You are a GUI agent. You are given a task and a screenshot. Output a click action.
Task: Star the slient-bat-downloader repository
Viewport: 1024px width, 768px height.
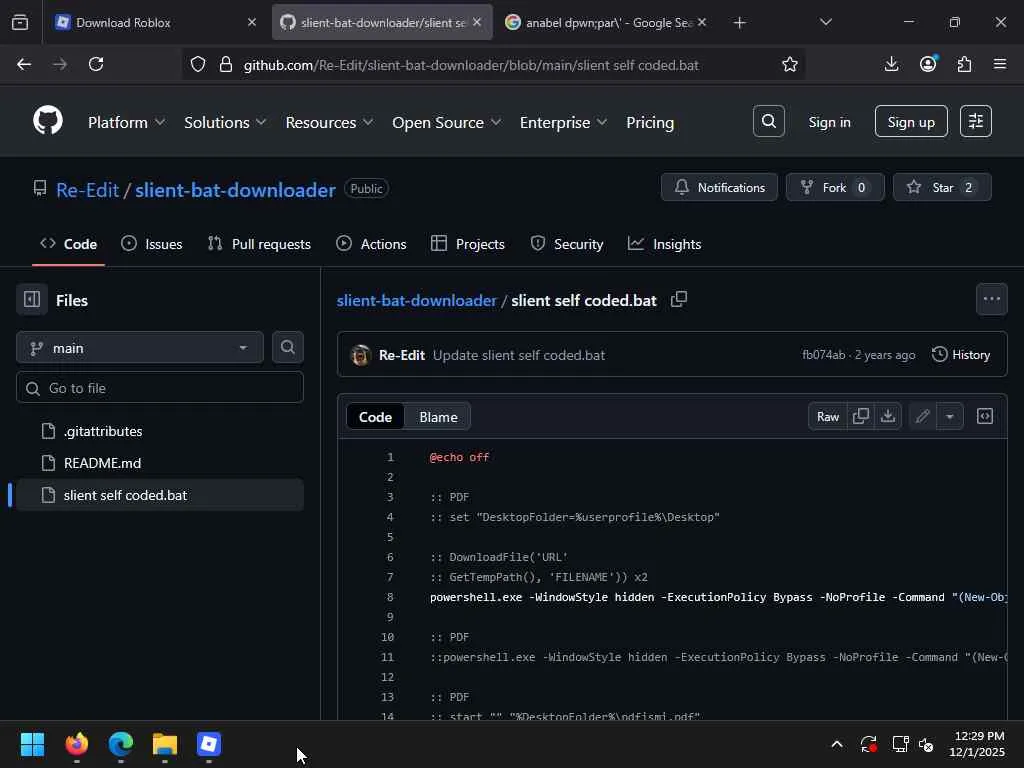(942, 187)
